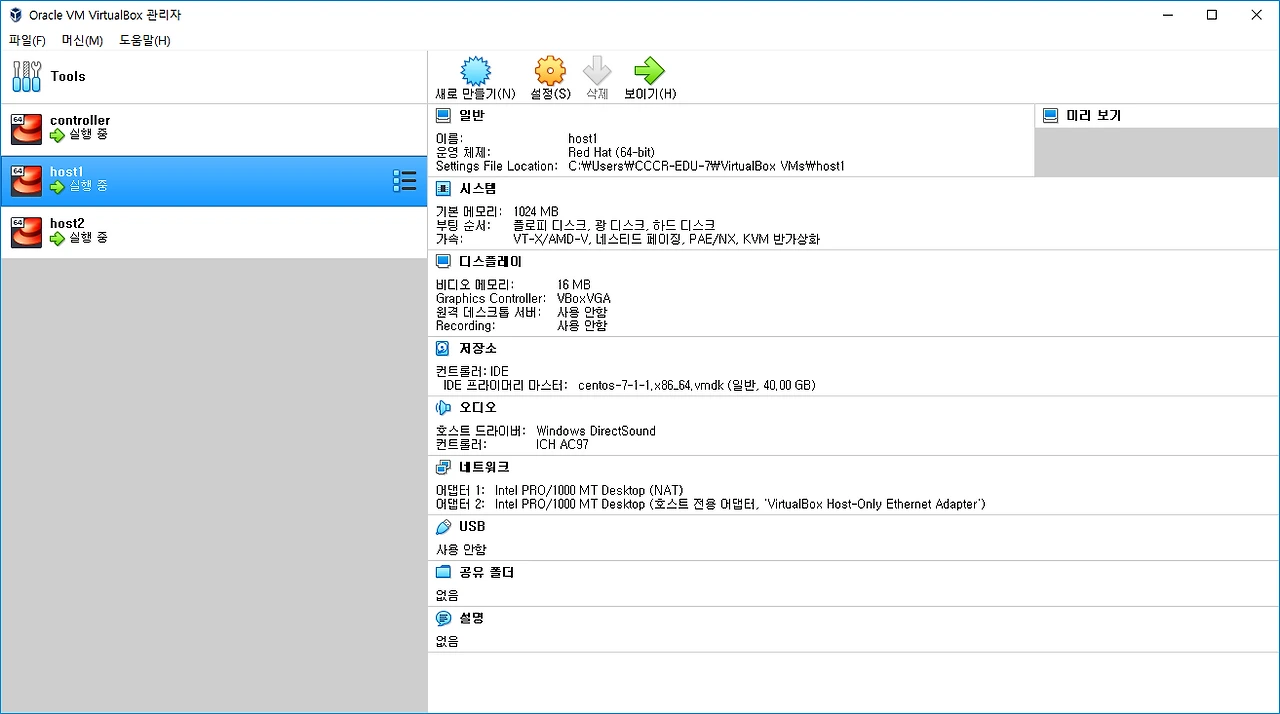Image resolution: width=1280 pixels, height=714 pixels.
Task: Click the Audio (오디오) speaker icon
Action: 444,408
